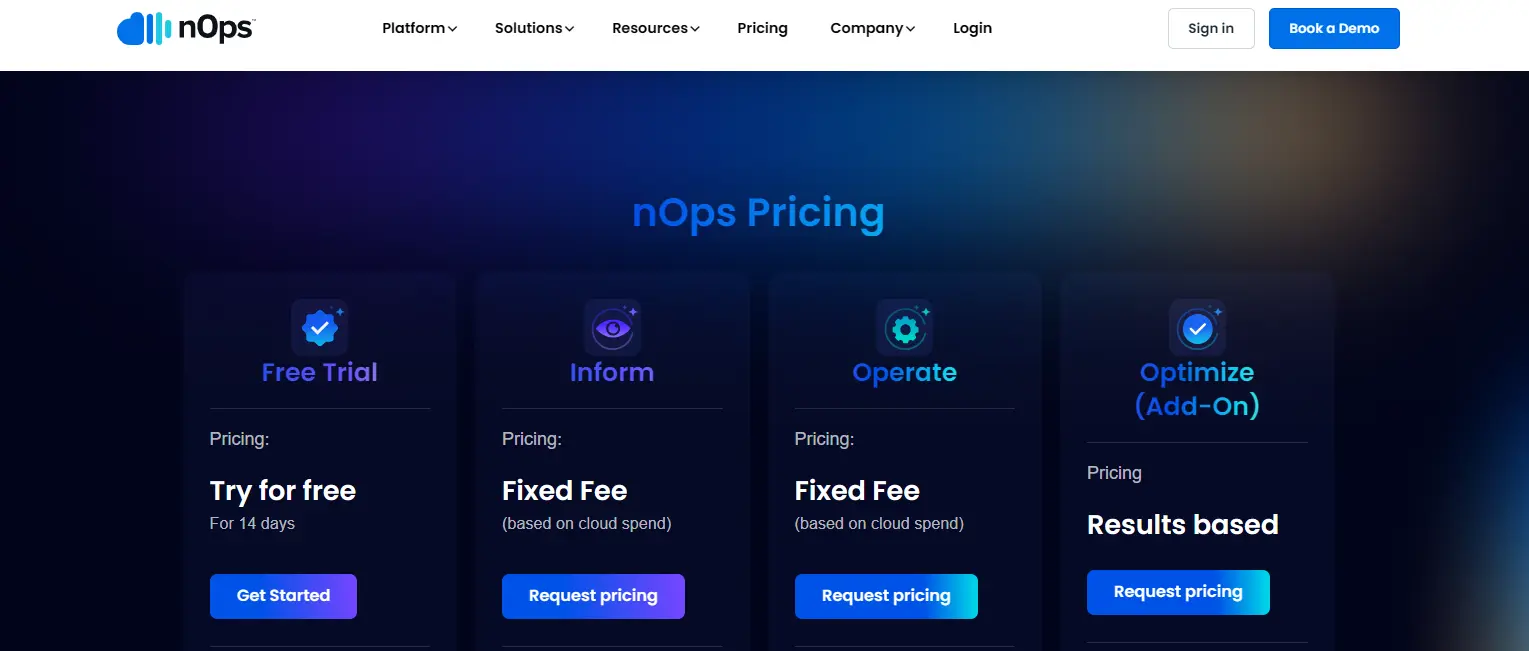Click the Free Trial badge checkmark icon
Image resolution: width=1529 pixels, height=651 pixels.
tap(320, 327)
